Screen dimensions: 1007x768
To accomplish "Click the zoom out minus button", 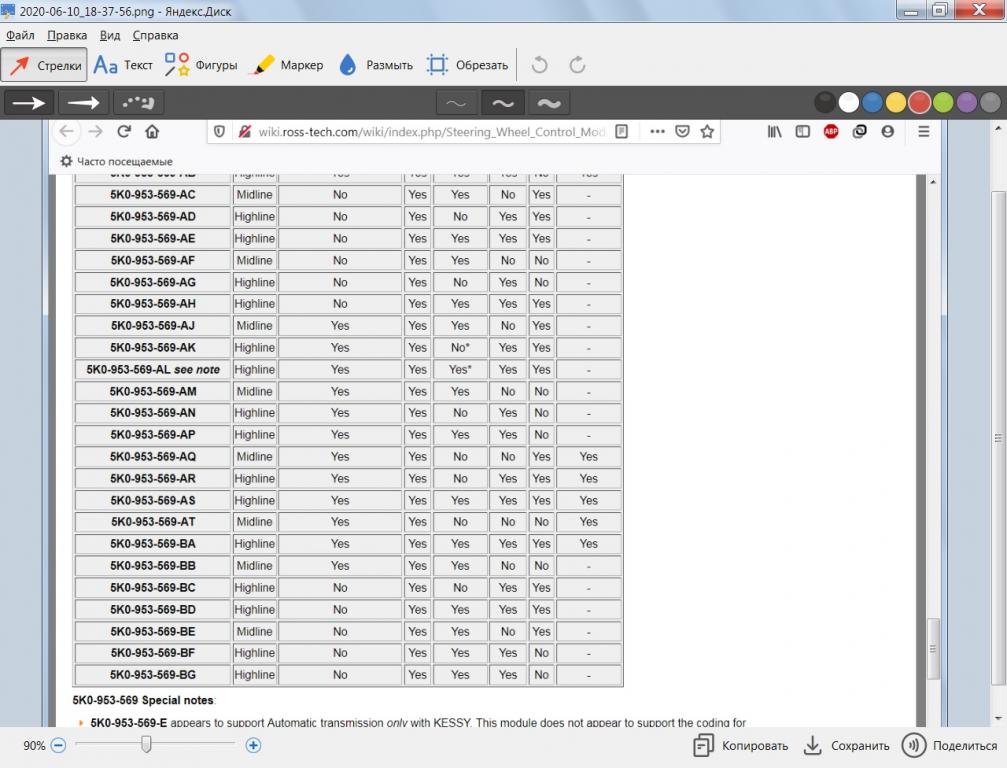I will (x=58, y=746).
